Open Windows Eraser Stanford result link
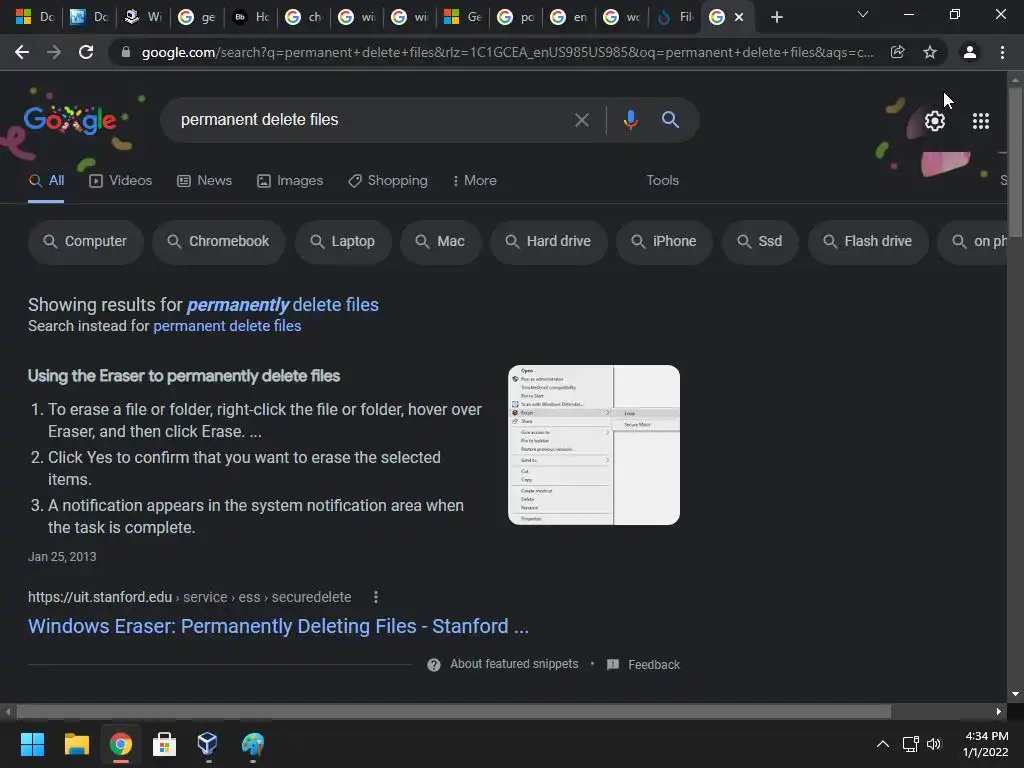 point(278,626)
